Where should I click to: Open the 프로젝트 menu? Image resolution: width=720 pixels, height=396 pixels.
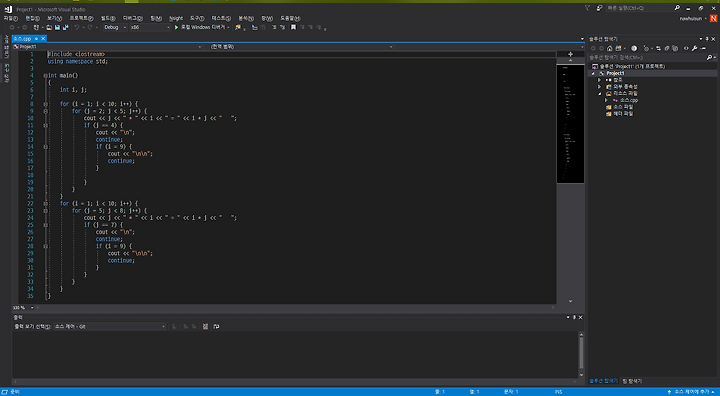click(81, 18)
